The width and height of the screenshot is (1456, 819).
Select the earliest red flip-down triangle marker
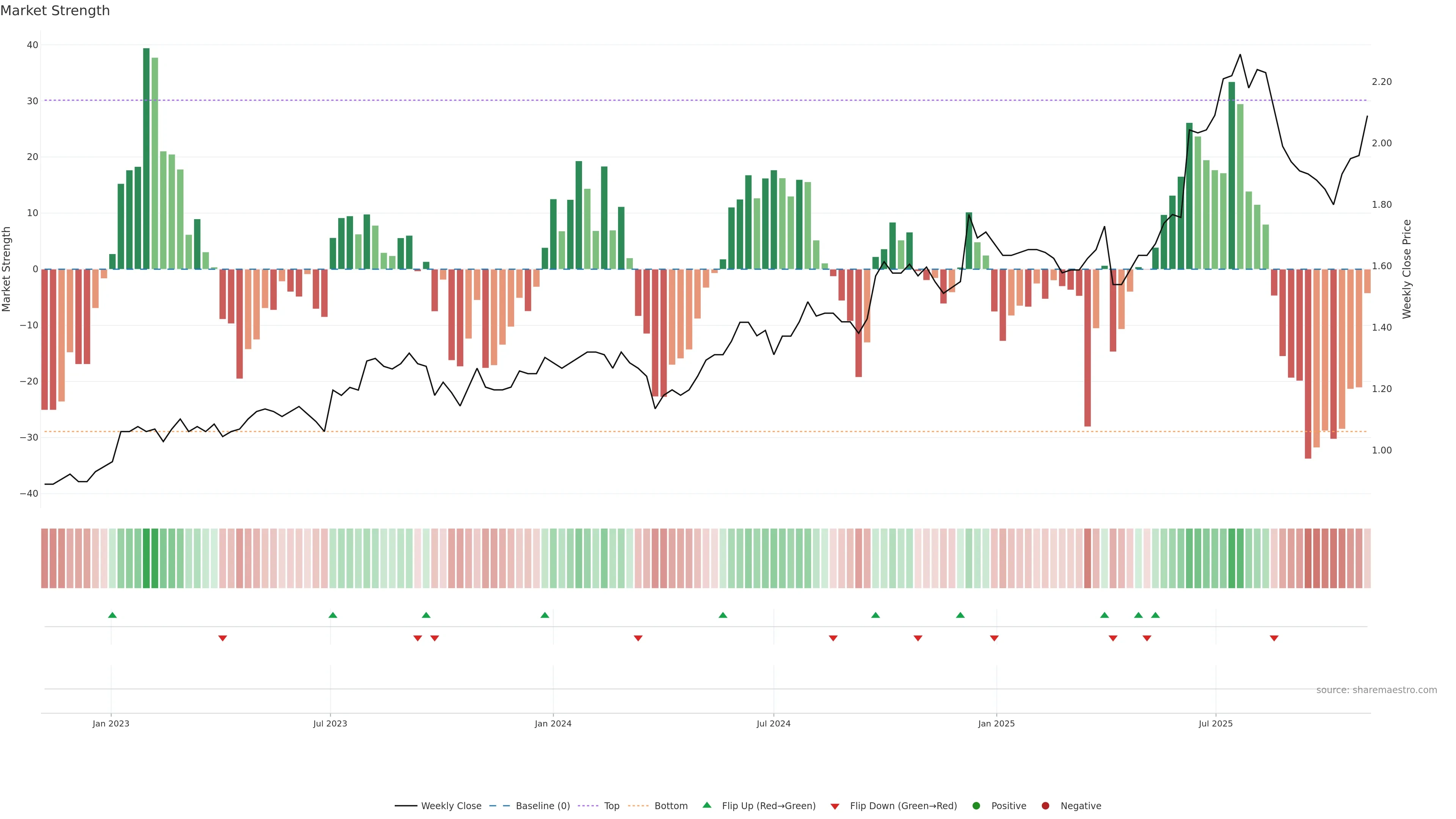[x=223, y=638]
